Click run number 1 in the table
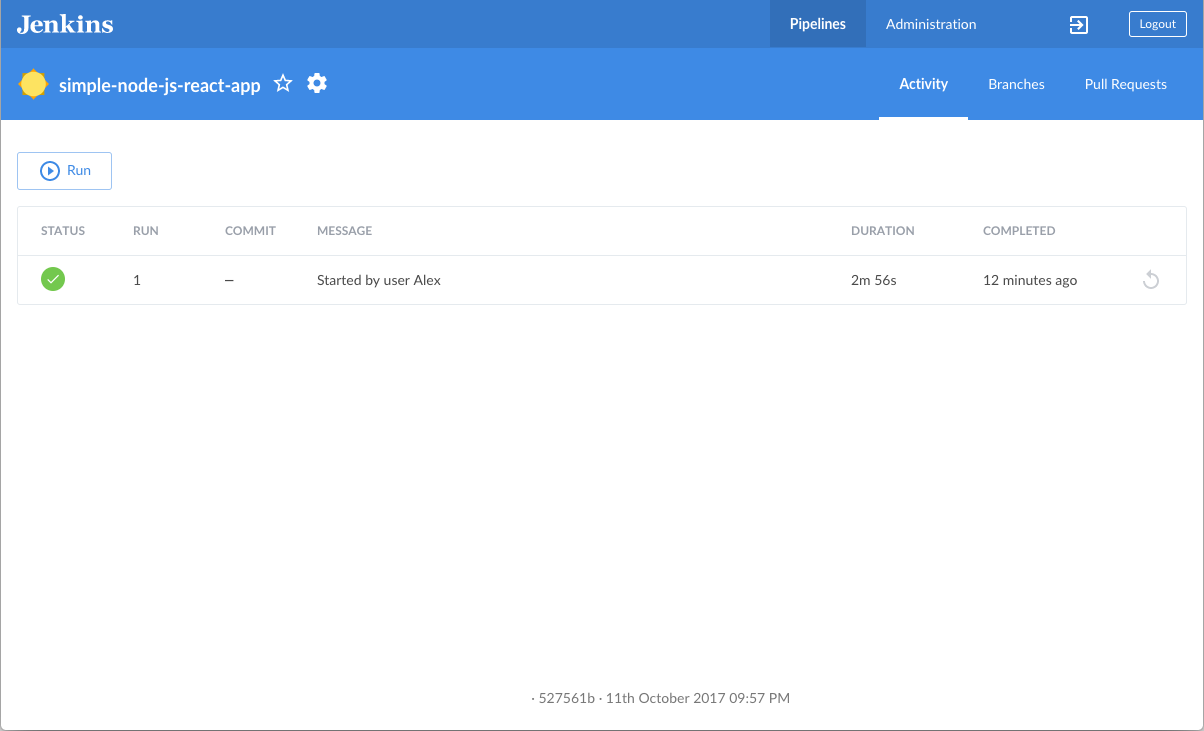 tap(137, 280)
